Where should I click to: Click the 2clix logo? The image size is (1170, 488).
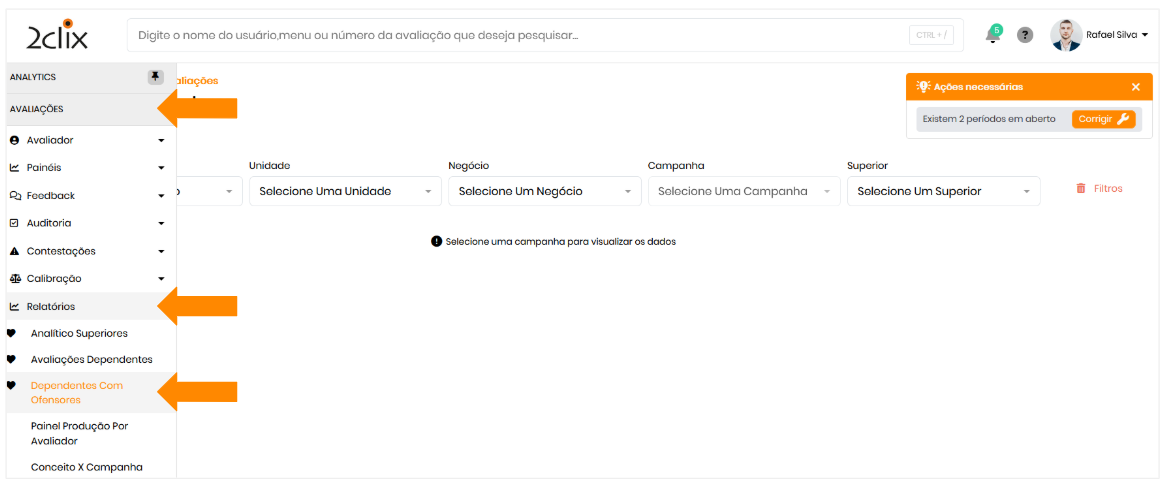[x=57, y=37]
